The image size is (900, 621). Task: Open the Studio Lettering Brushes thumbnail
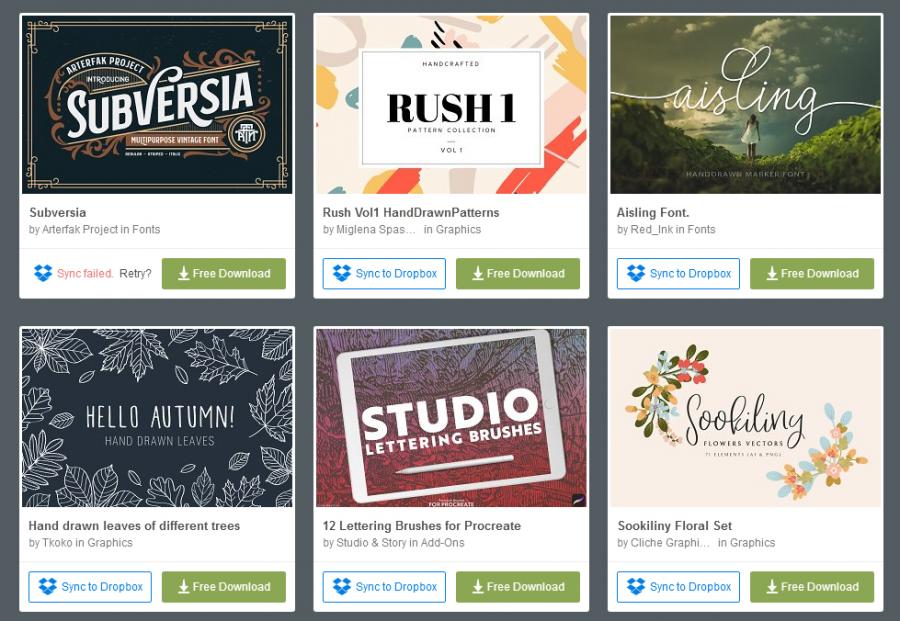pyautogui.click(x=451, y=418)
